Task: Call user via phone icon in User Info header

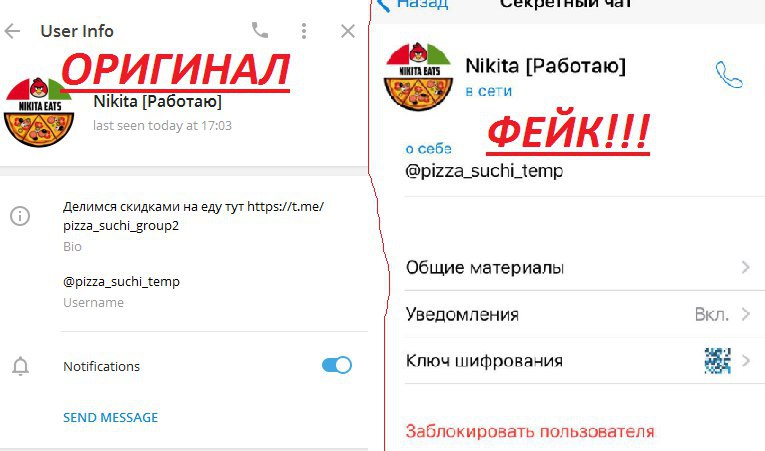Action: click(260, 30)
